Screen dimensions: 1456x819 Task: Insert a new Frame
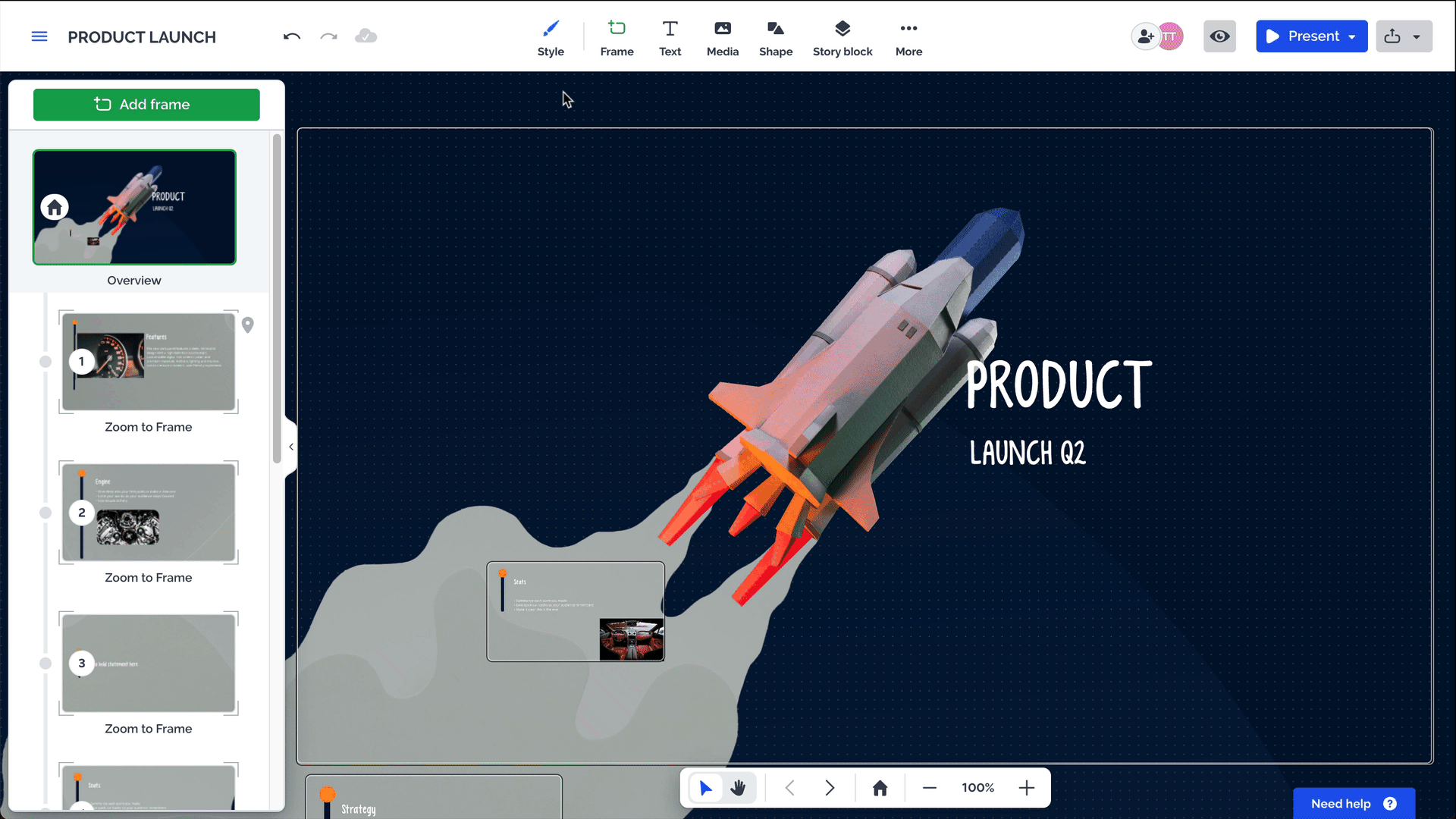coord(617,36)
